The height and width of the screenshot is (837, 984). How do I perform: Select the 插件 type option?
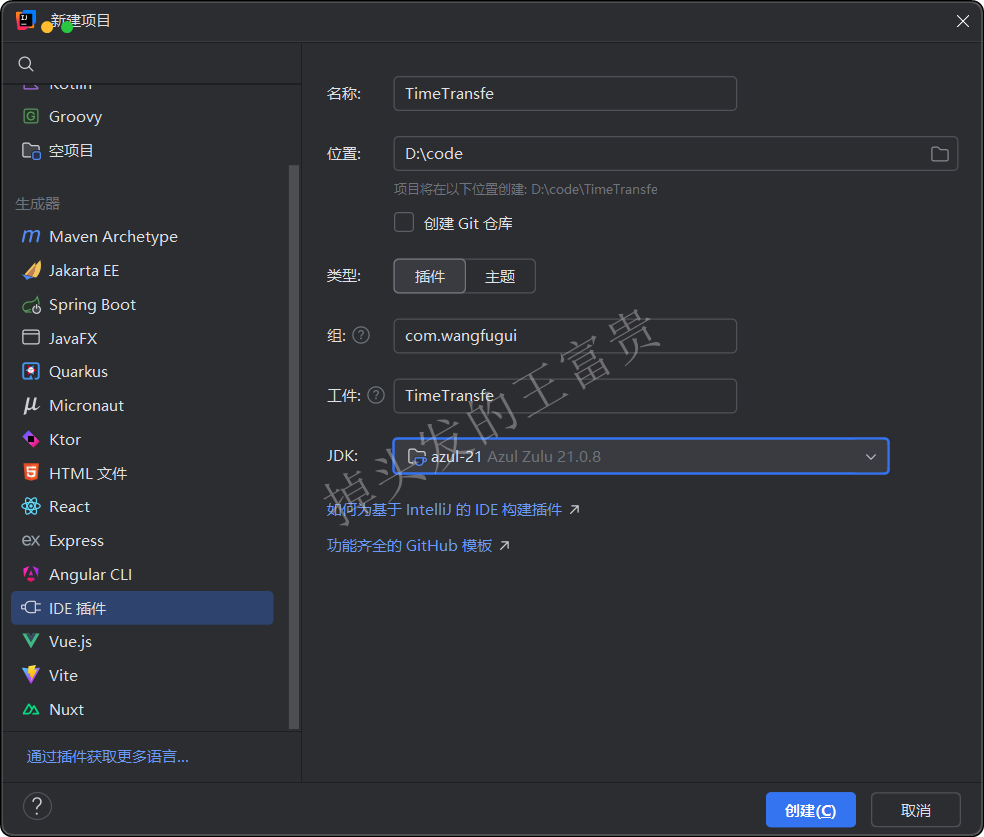(x=429, y=276)
